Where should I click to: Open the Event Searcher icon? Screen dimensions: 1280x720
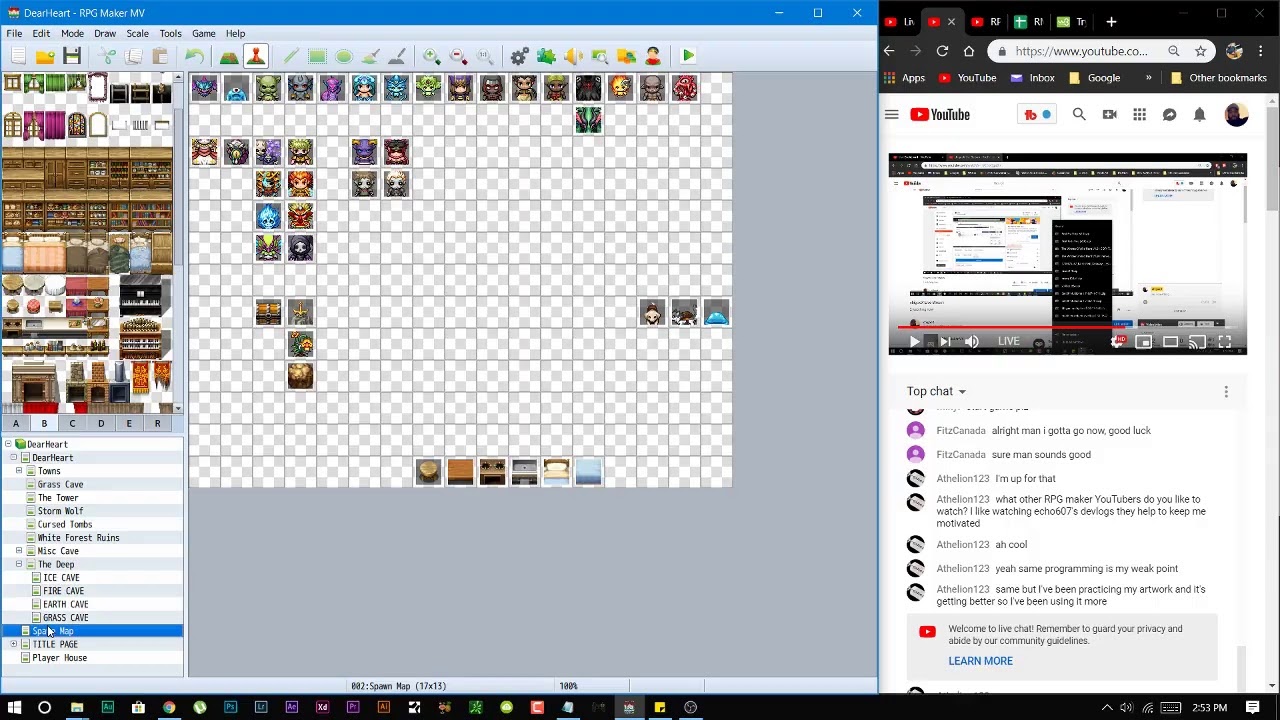pyautogui.click(x=599, y=56)
